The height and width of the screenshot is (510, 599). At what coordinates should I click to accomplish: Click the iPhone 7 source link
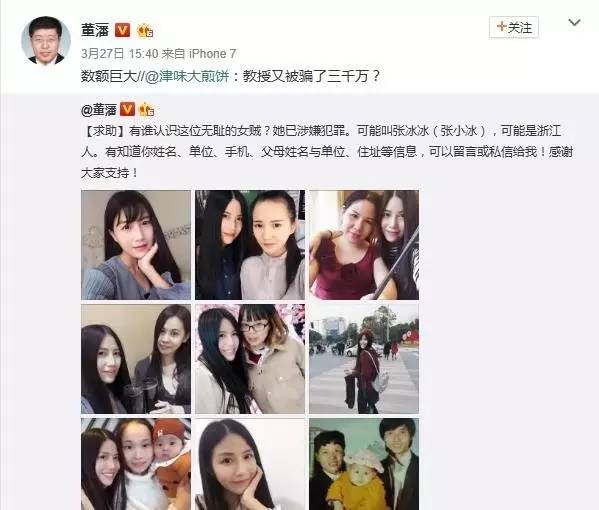(x=212, y=53)
